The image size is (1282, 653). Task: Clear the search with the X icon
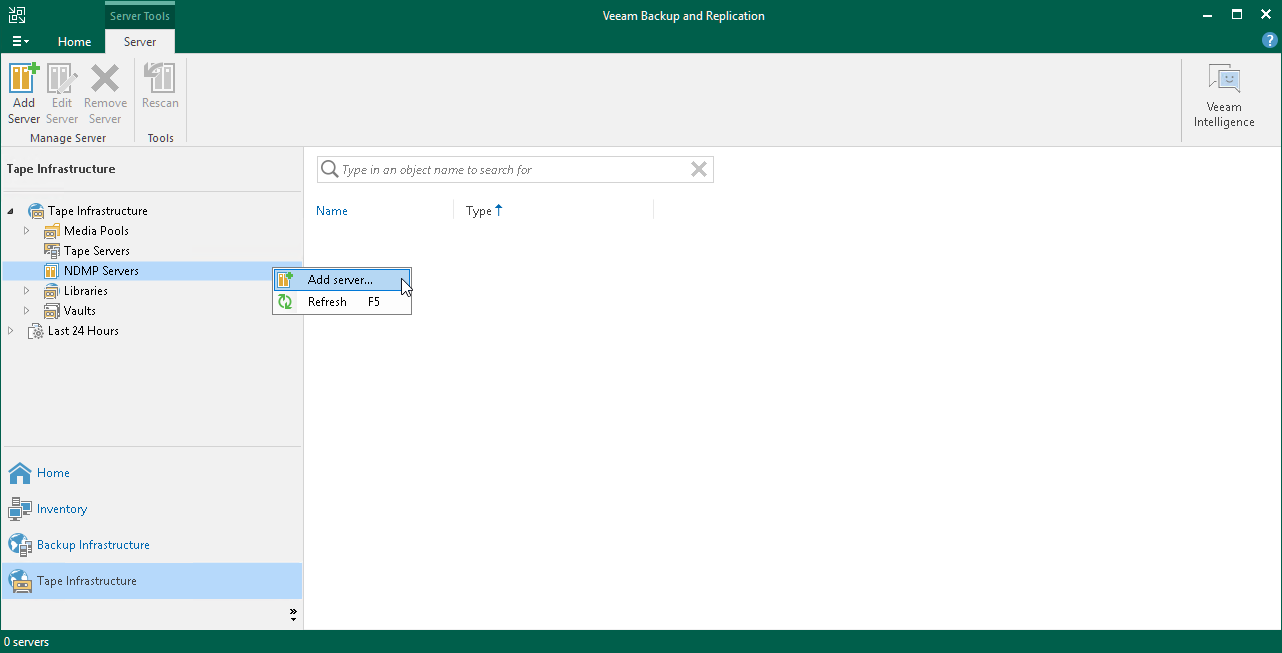pos(698,169)
